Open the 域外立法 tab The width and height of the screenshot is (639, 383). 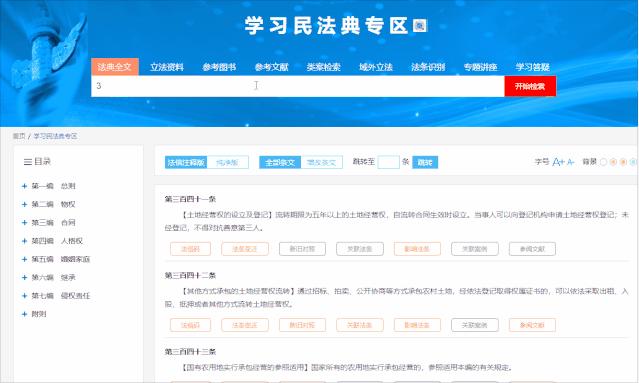click(x=376, y=67)
